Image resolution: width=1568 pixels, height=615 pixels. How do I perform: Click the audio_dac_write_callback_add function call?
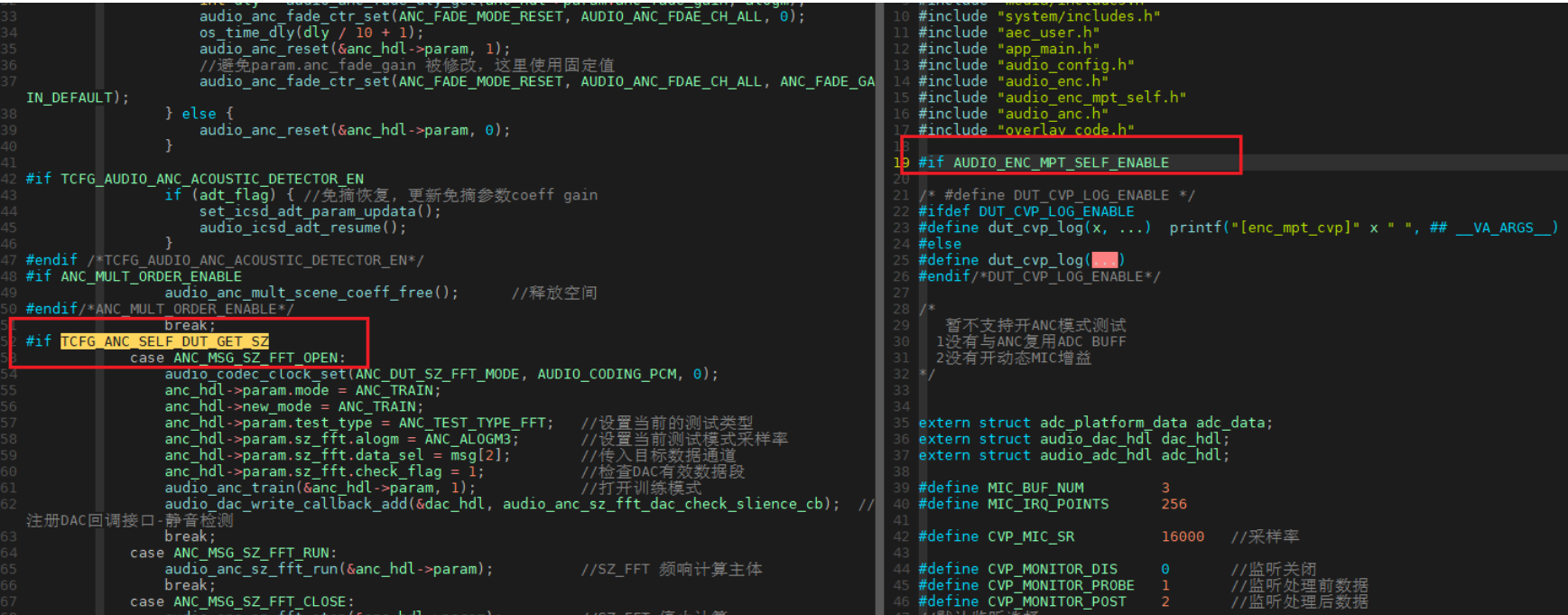[502, 504]
